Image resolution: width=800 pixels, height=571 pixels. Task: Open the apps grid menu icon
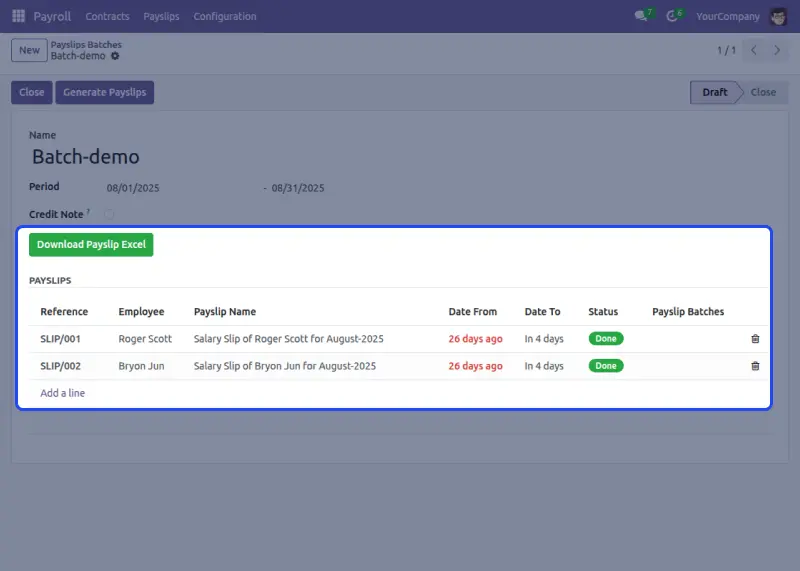tap(18, 16)
